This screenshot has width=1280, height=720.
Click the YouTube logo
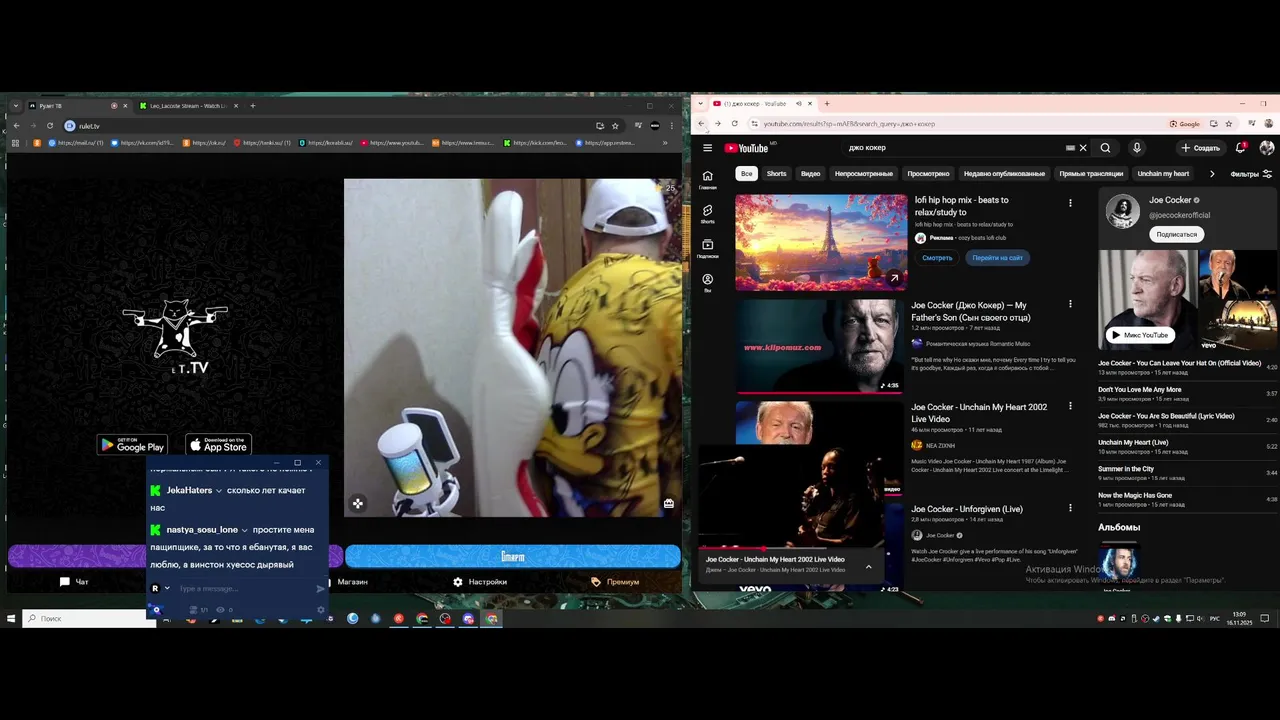click(x=746, y=148)
